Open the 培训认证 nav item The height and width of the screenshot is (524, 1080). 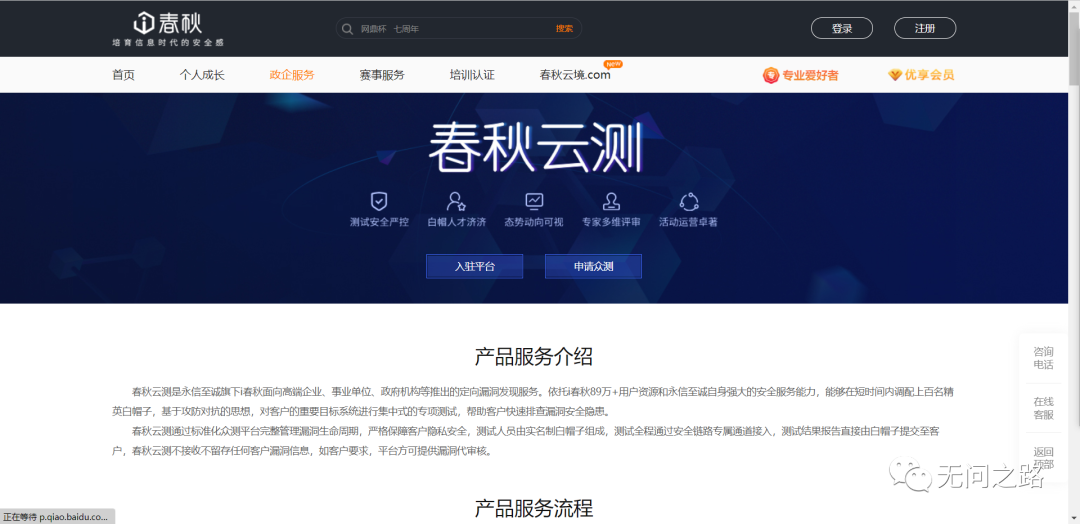[472, 75]
